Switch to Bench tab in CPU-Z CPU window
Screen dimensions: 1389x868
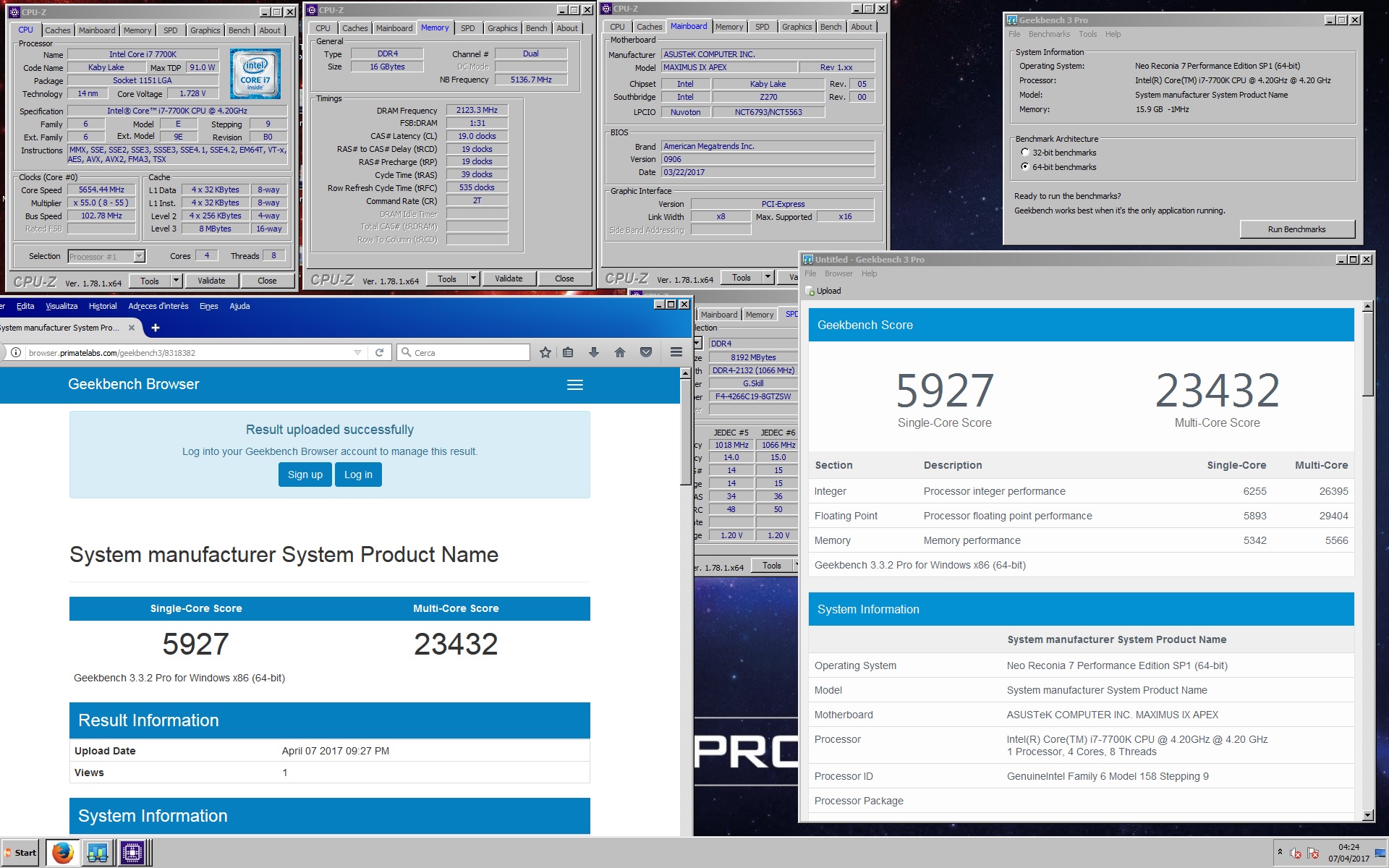click(x=239, y=30)
